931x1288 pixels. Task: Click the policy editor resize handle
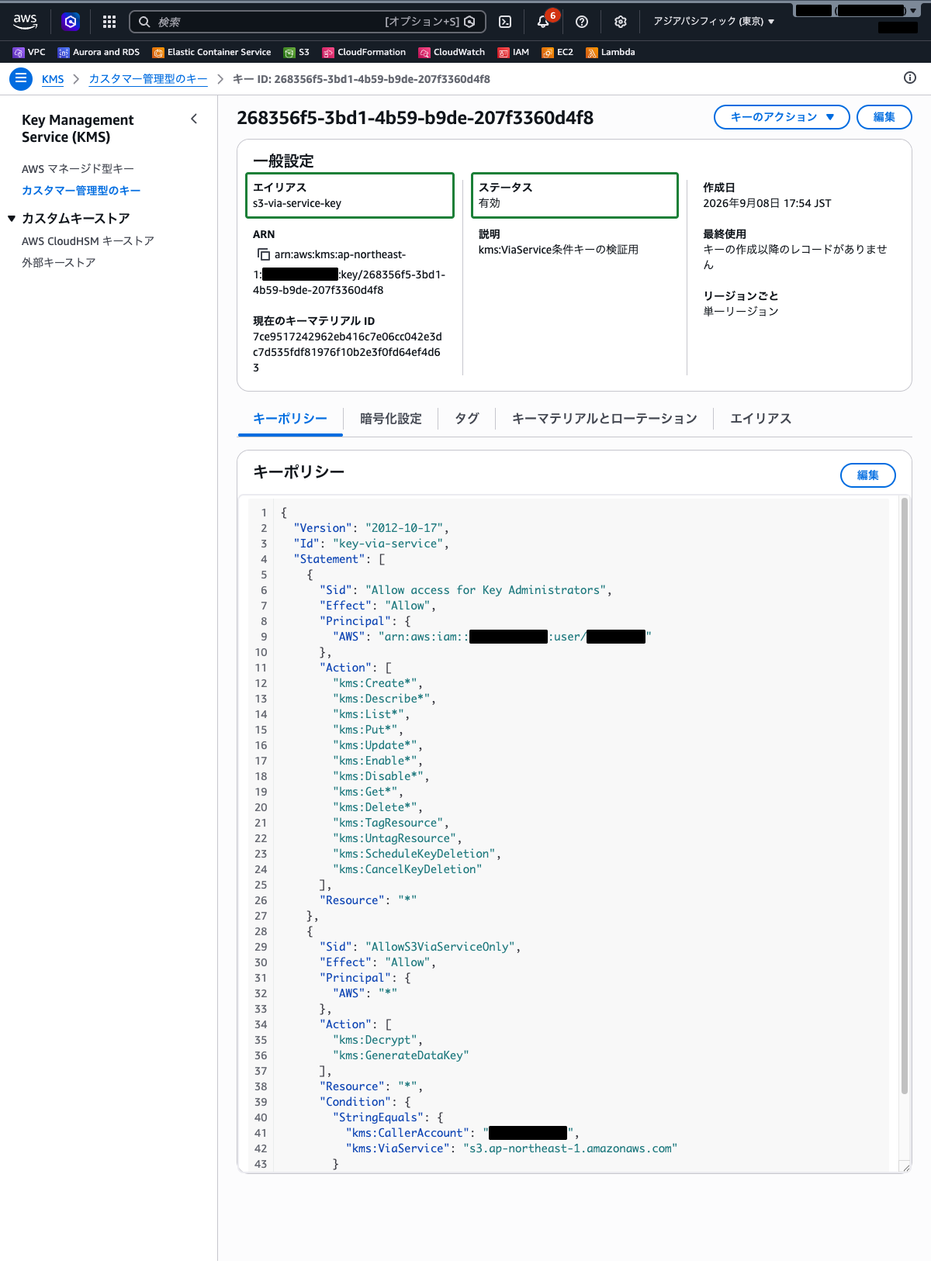[x=905, y=1167]
